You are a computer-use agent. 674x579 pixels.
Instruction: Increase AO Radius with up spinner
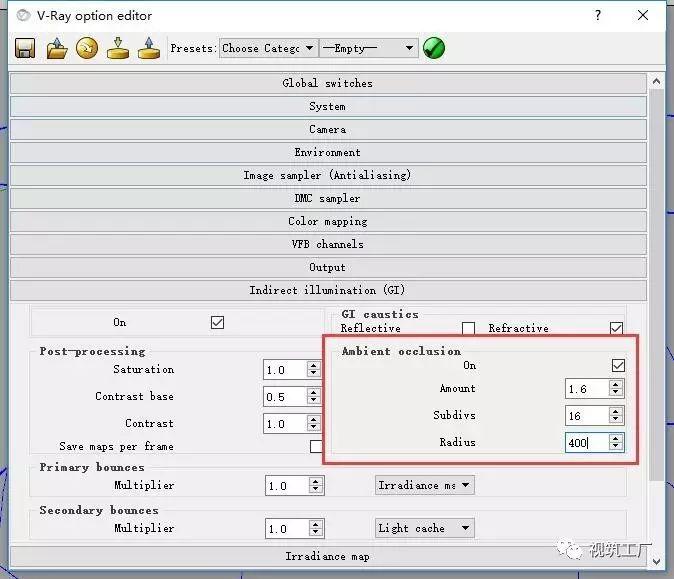616,438
